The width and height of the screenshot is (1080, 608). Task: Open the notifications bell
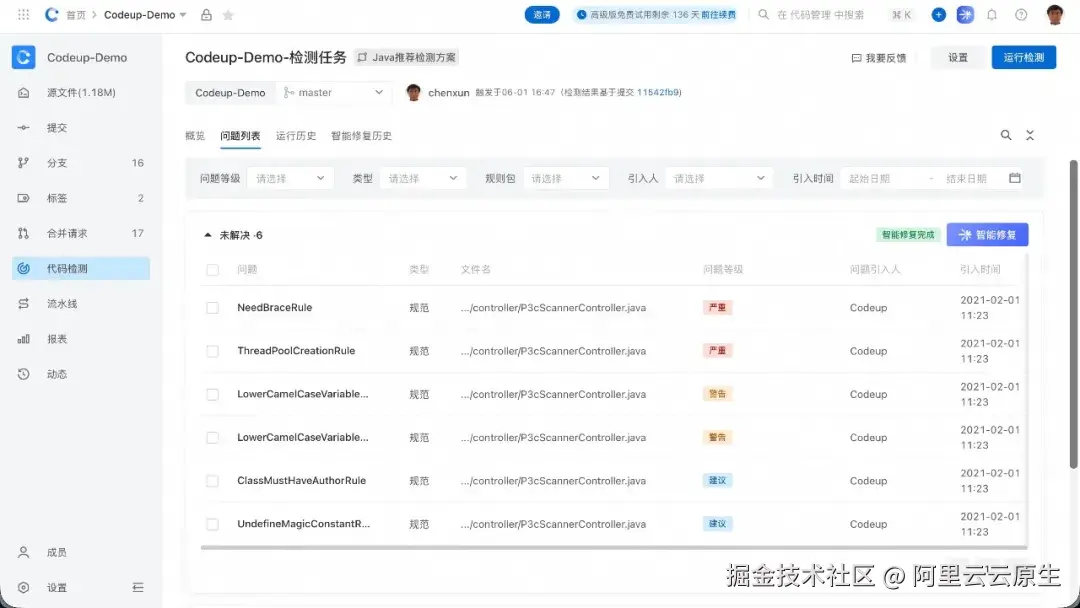(x=992, y=14)
